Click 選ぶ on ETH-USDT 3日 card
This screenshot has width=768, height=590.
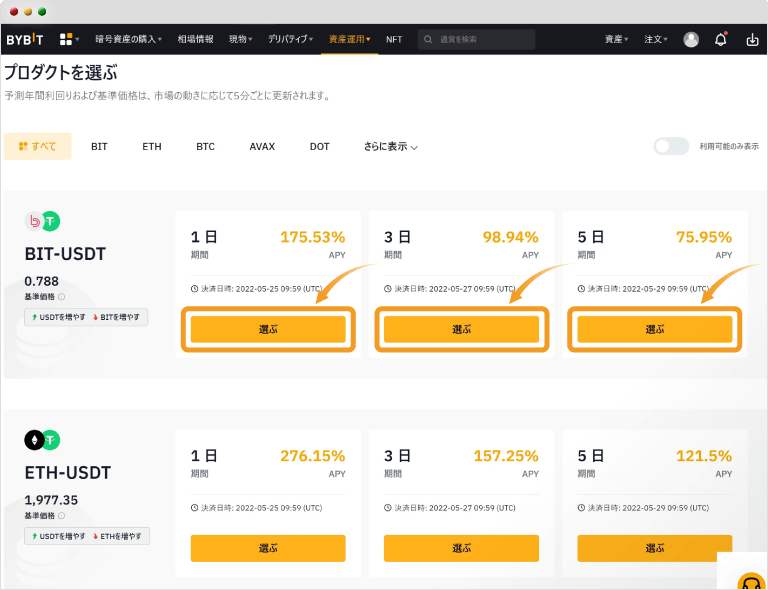[461, 548]
